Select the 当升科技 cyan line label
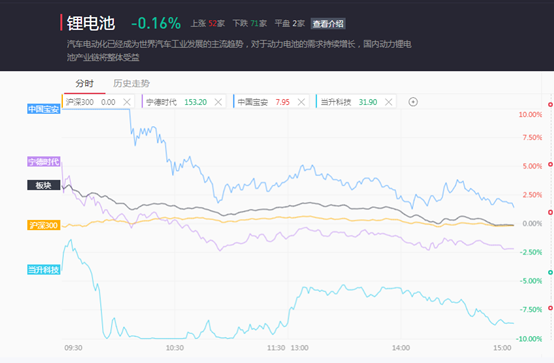The image size is (554, 363). 44,270
